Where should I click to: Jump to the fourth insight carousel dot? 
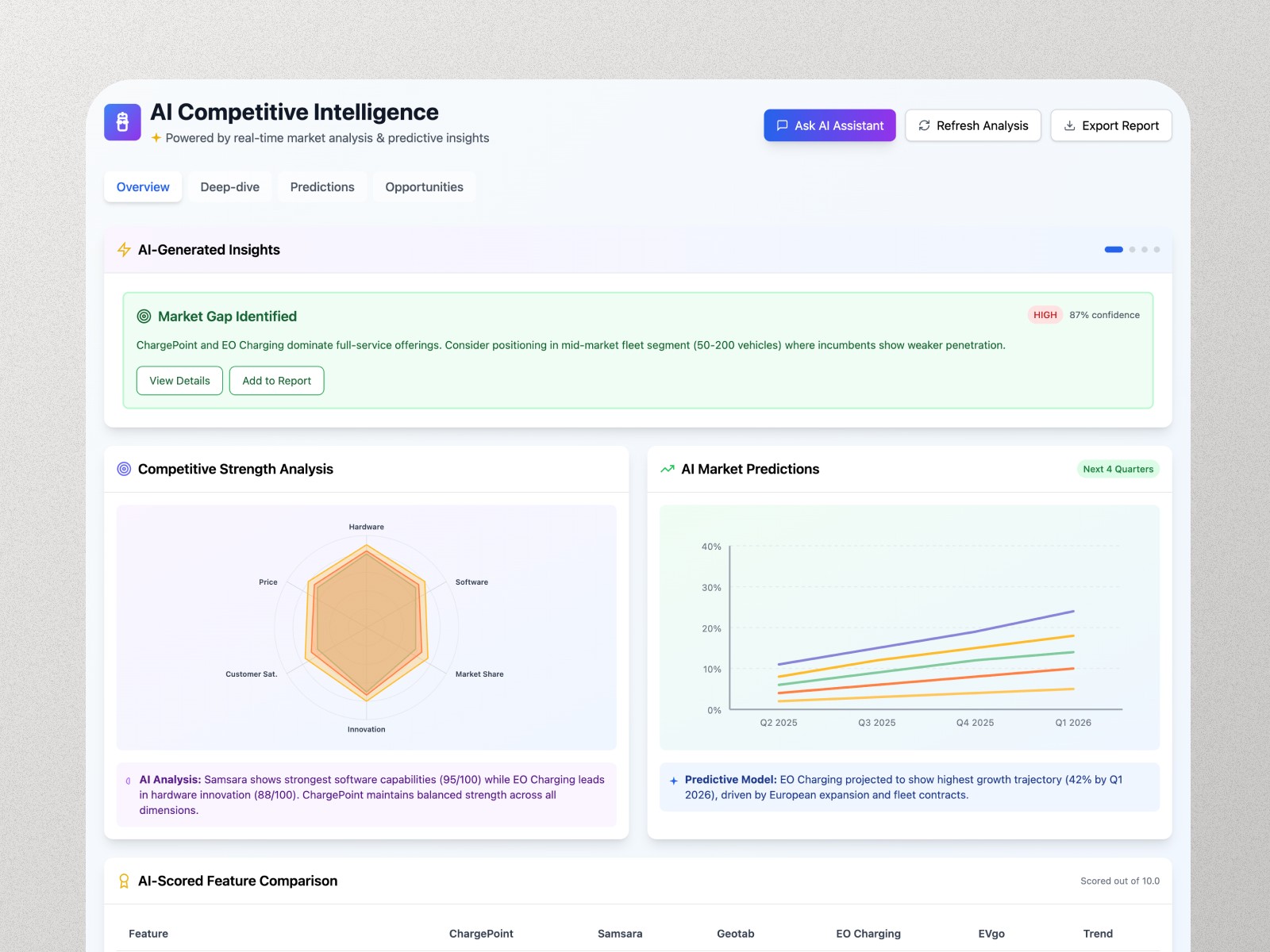1156,250
